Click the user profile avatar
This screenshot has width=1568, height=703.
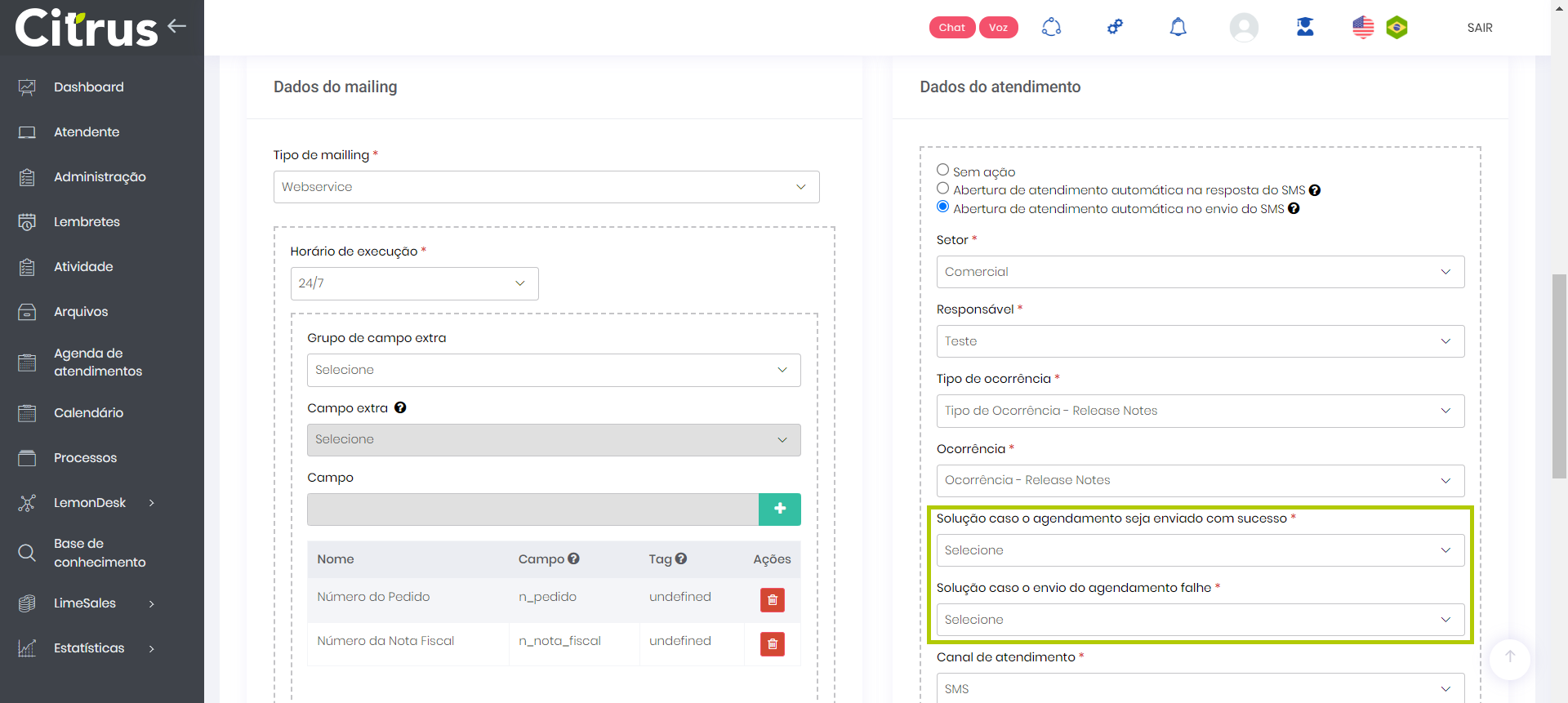pos(1243,28)
